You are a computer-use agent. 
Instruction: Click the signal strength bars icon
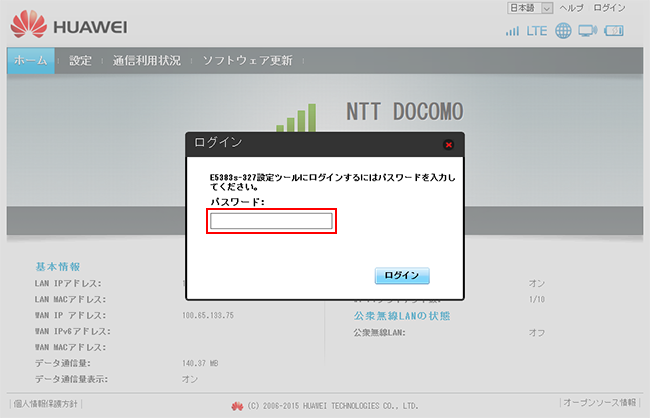[512, 31]
